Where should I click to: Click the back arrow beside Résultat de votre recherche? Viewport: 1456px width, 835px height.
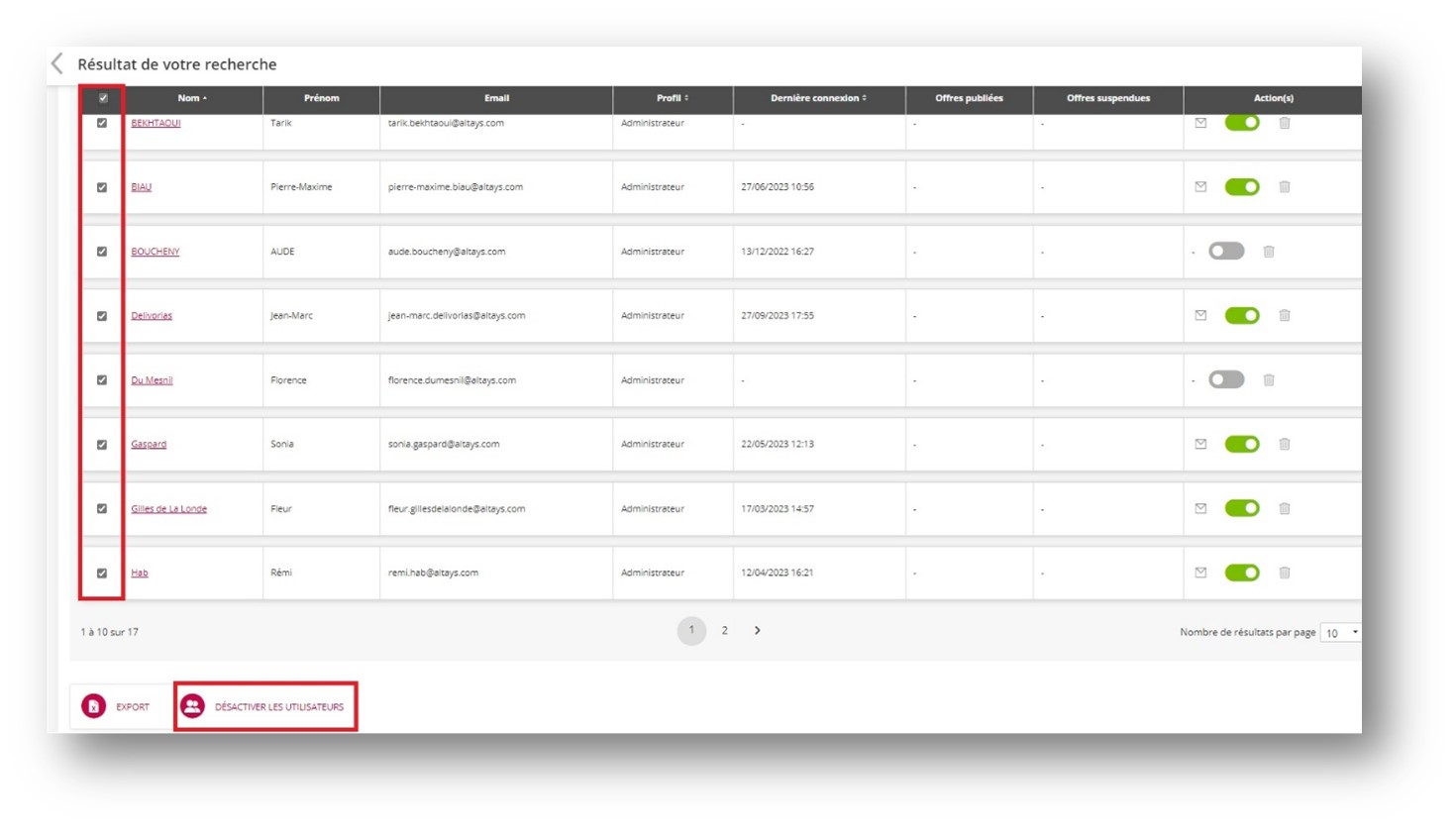click(x=57, y=64)
